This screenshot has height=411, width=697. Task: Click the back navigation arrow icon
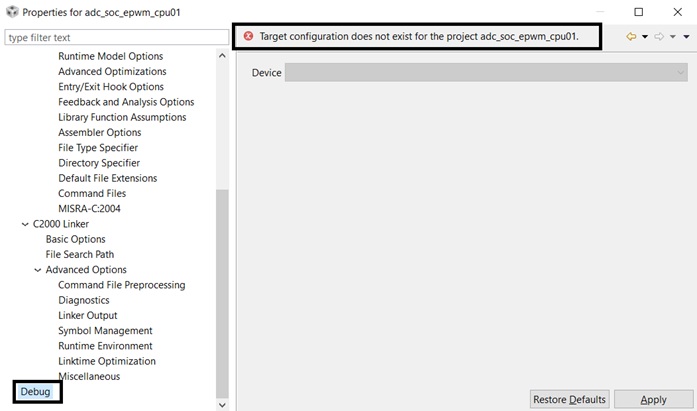(x=631, y=36)
